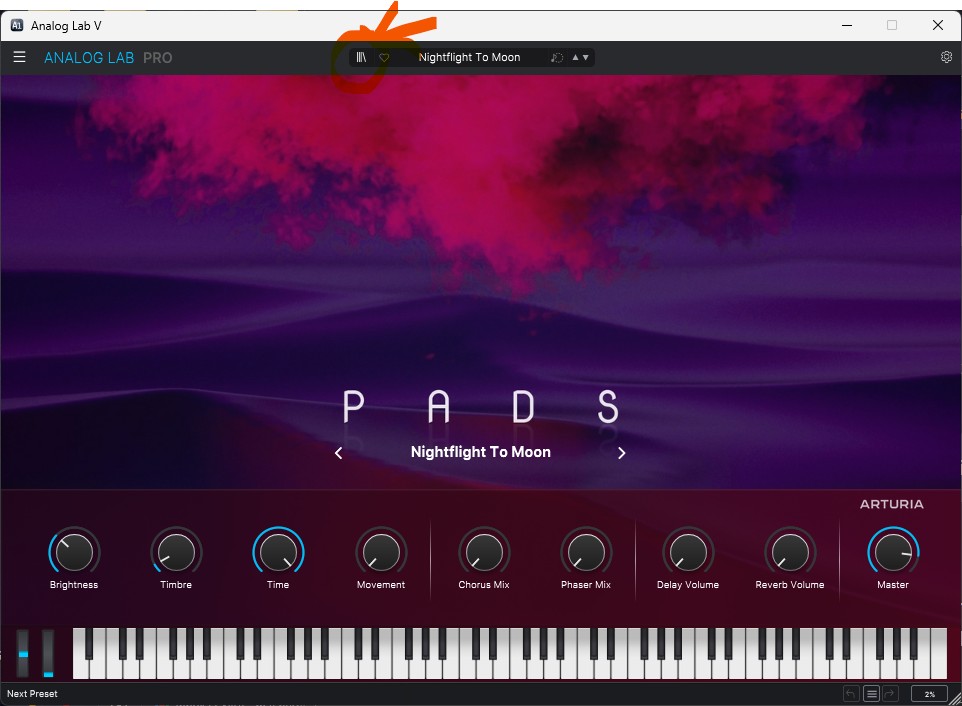Click the ARTURIA logo text
Viewport: 962px width, 706px height.
click(891, 504)
